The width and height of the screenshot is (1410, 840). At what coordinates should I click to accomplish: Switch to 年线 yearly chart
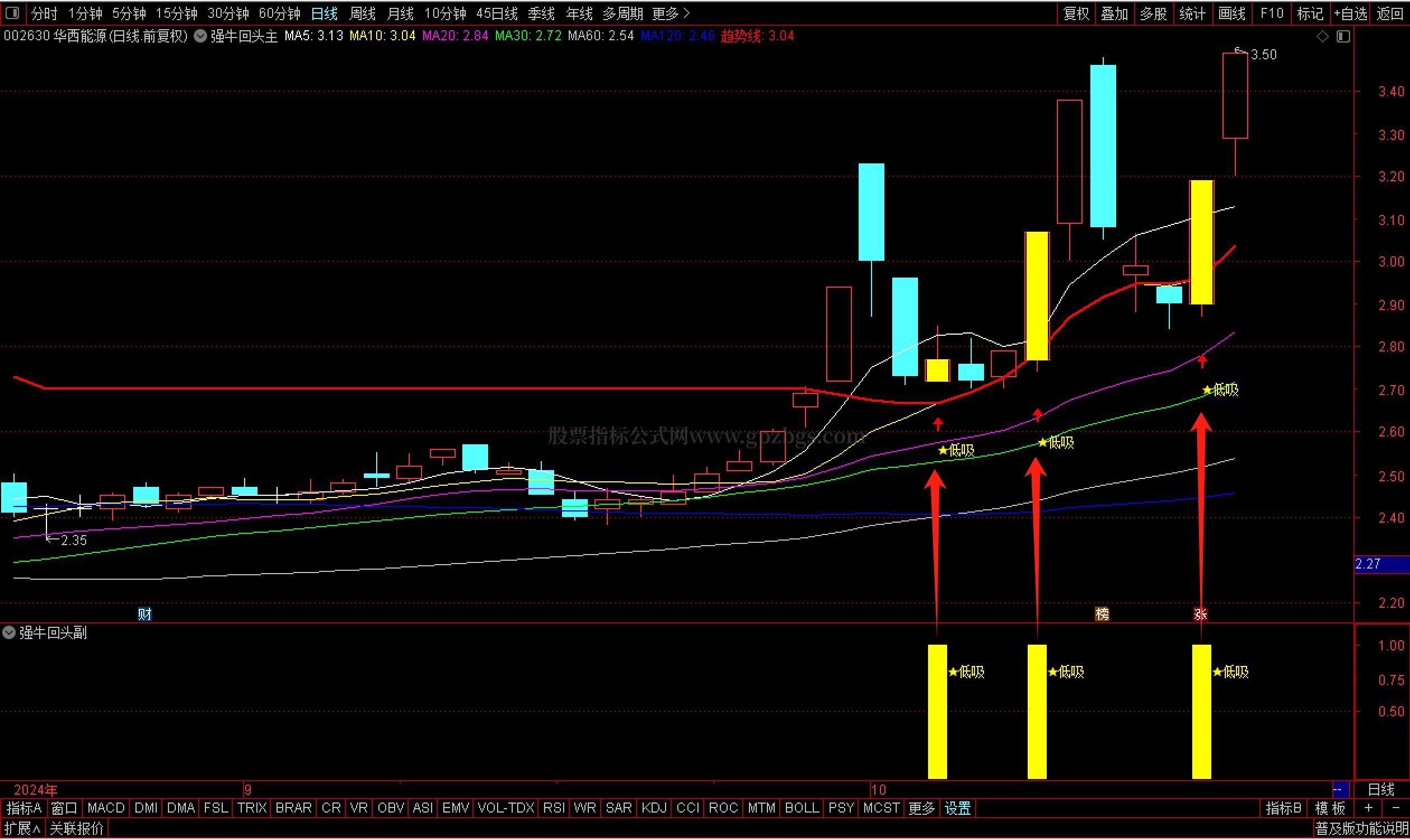point(580,13)
